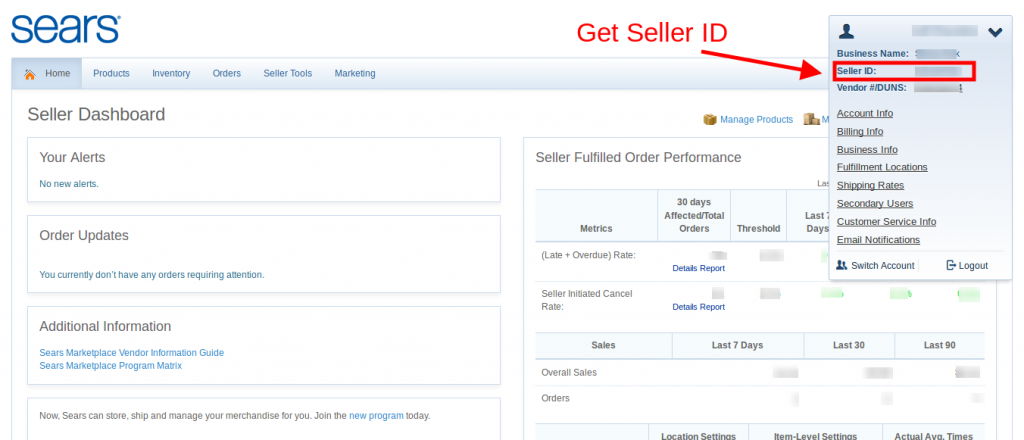Click the Item-Level Settings column header
This screenshot has width=1024, height=440.
(815, 436)
